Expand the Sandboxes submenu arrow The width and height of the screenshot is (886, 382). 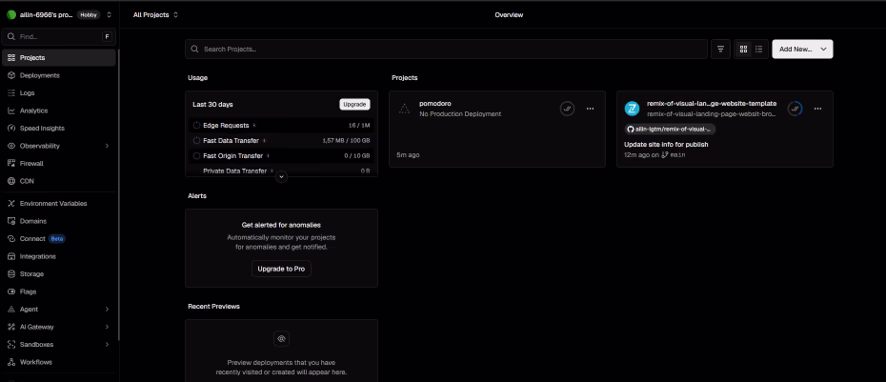click(107, 345)
